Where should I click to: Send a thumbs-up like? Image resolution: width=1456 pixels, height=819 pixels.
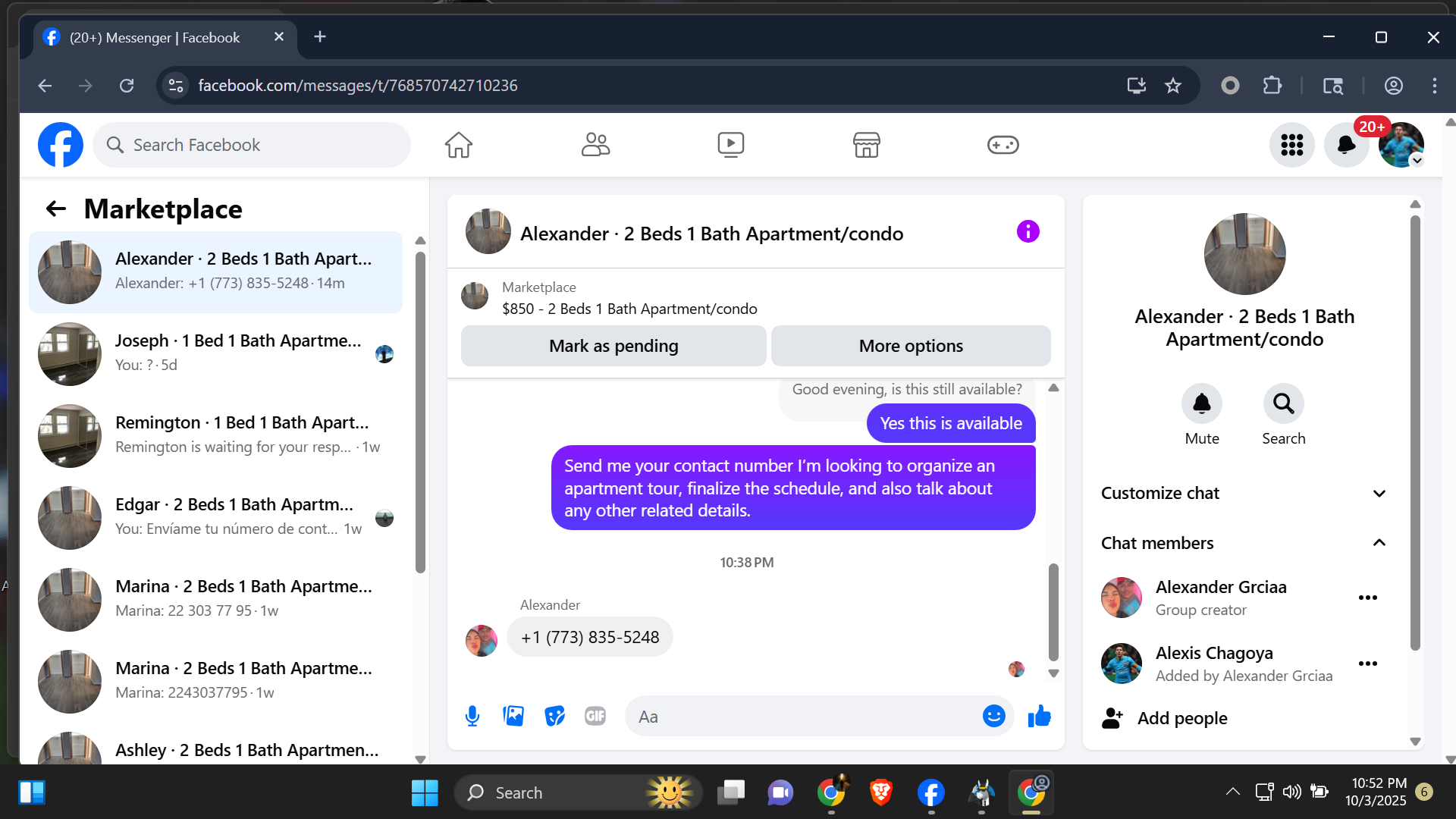click(x=1040, y=716)
